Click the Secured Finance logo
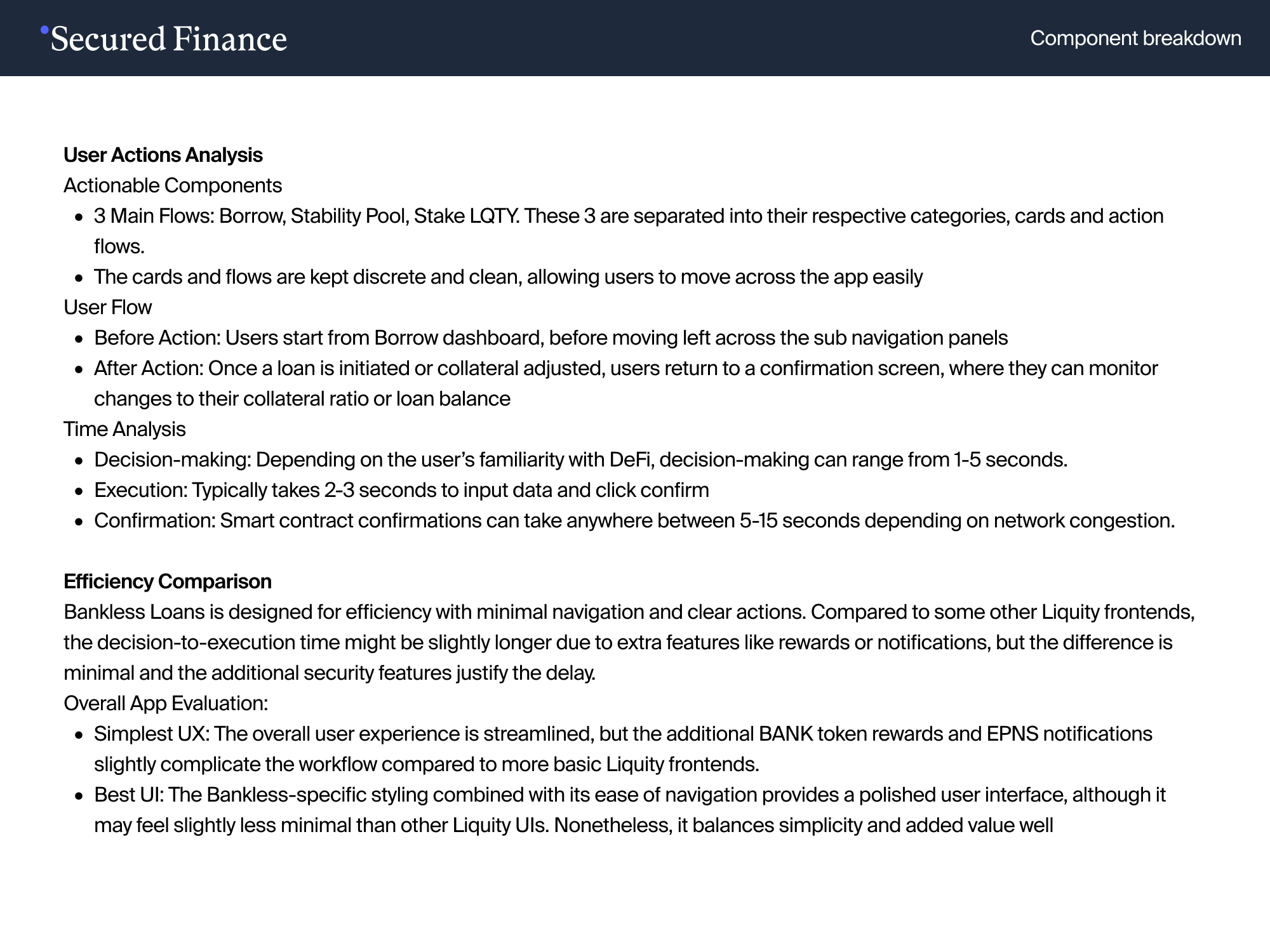The height and width of the screenshot is (952, 1270). pos(164,39)
